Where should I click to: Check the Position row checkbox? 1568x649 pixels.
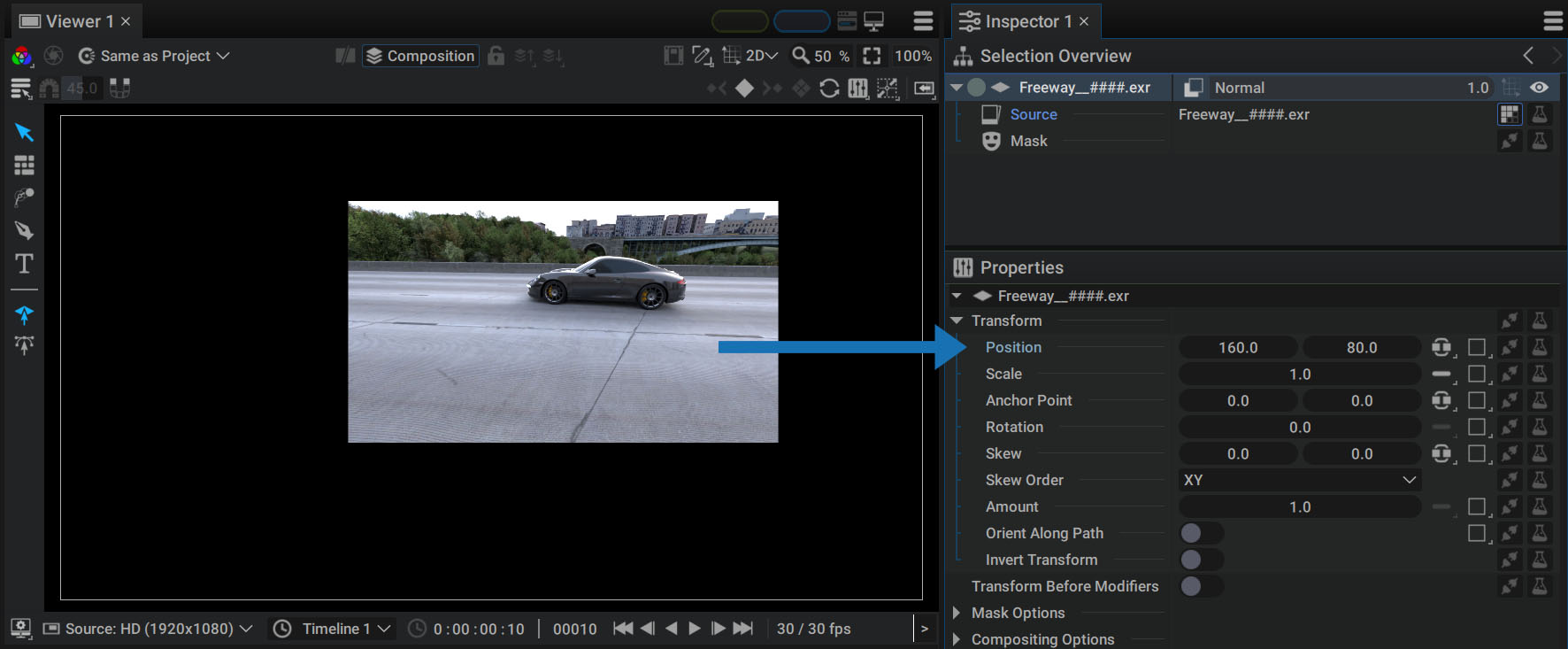click(x=1477, y=348)
